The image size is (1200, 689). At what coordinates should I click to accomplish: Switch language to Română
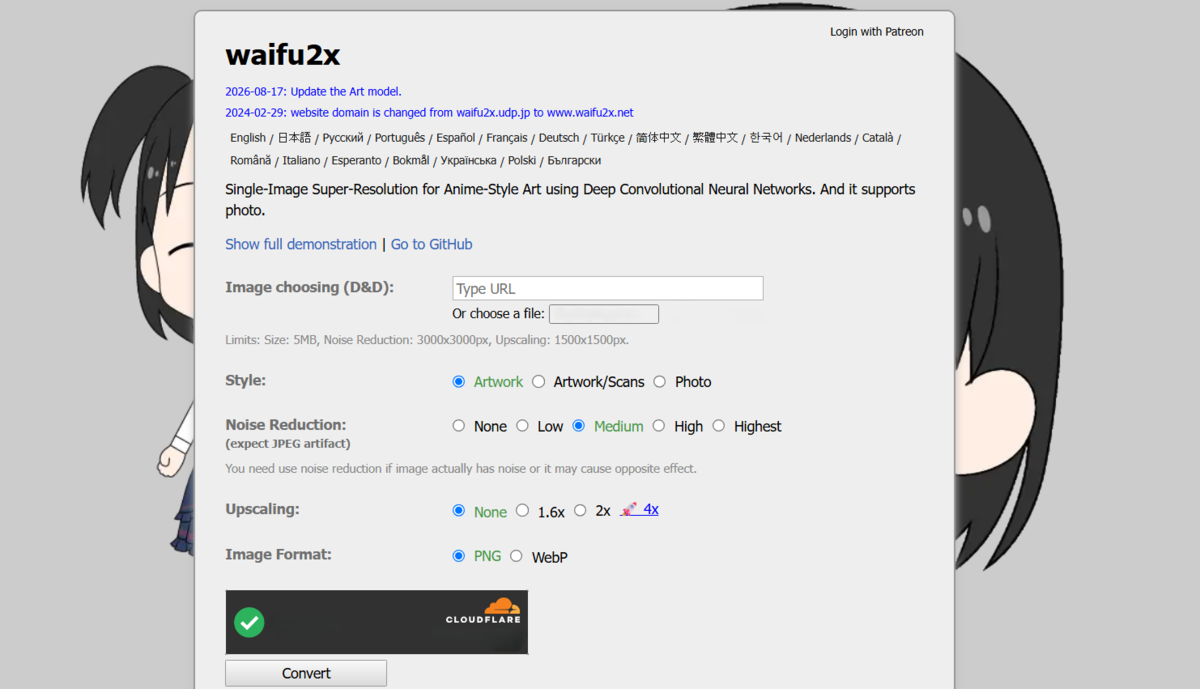[x=250, y=160]
